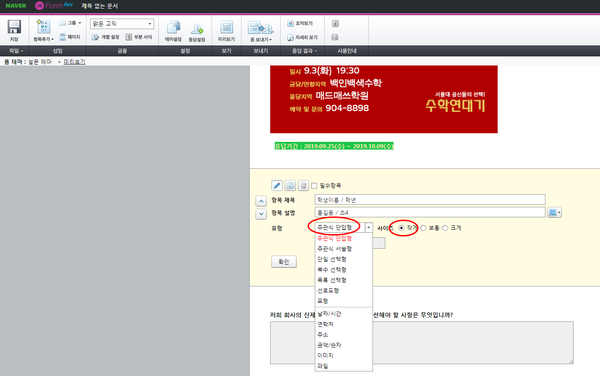
Task: Toggle the 필수항목 required checkbox
Action: 314,186
